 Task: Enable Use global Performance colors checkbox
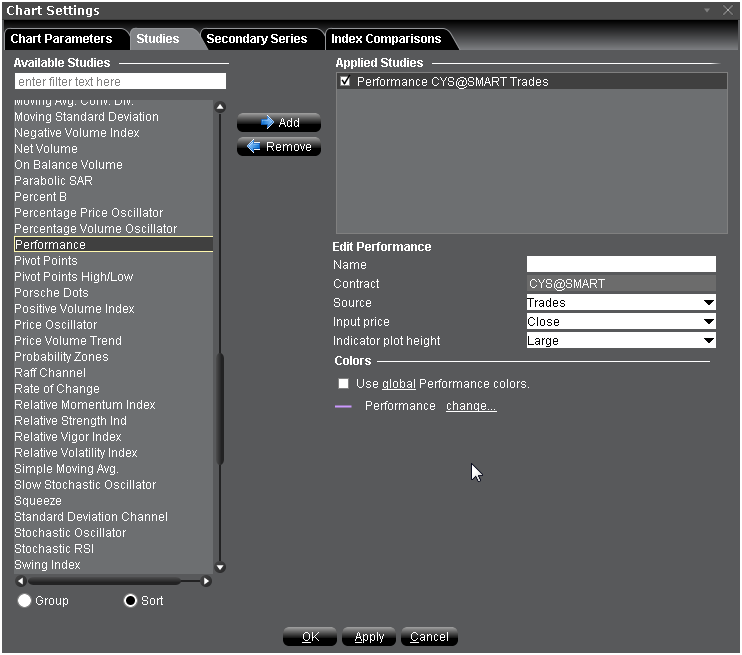pos(344,384)
